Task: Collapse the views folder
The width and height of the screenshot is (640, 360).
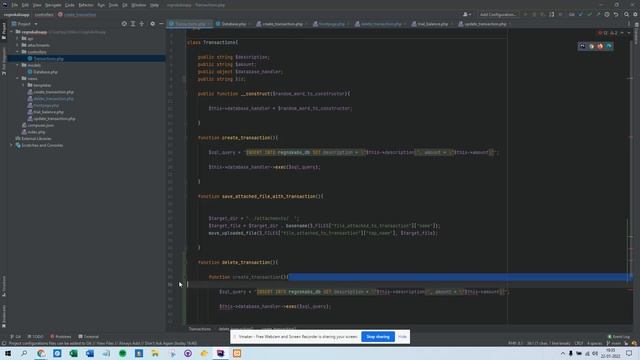Action: point(18,78)
